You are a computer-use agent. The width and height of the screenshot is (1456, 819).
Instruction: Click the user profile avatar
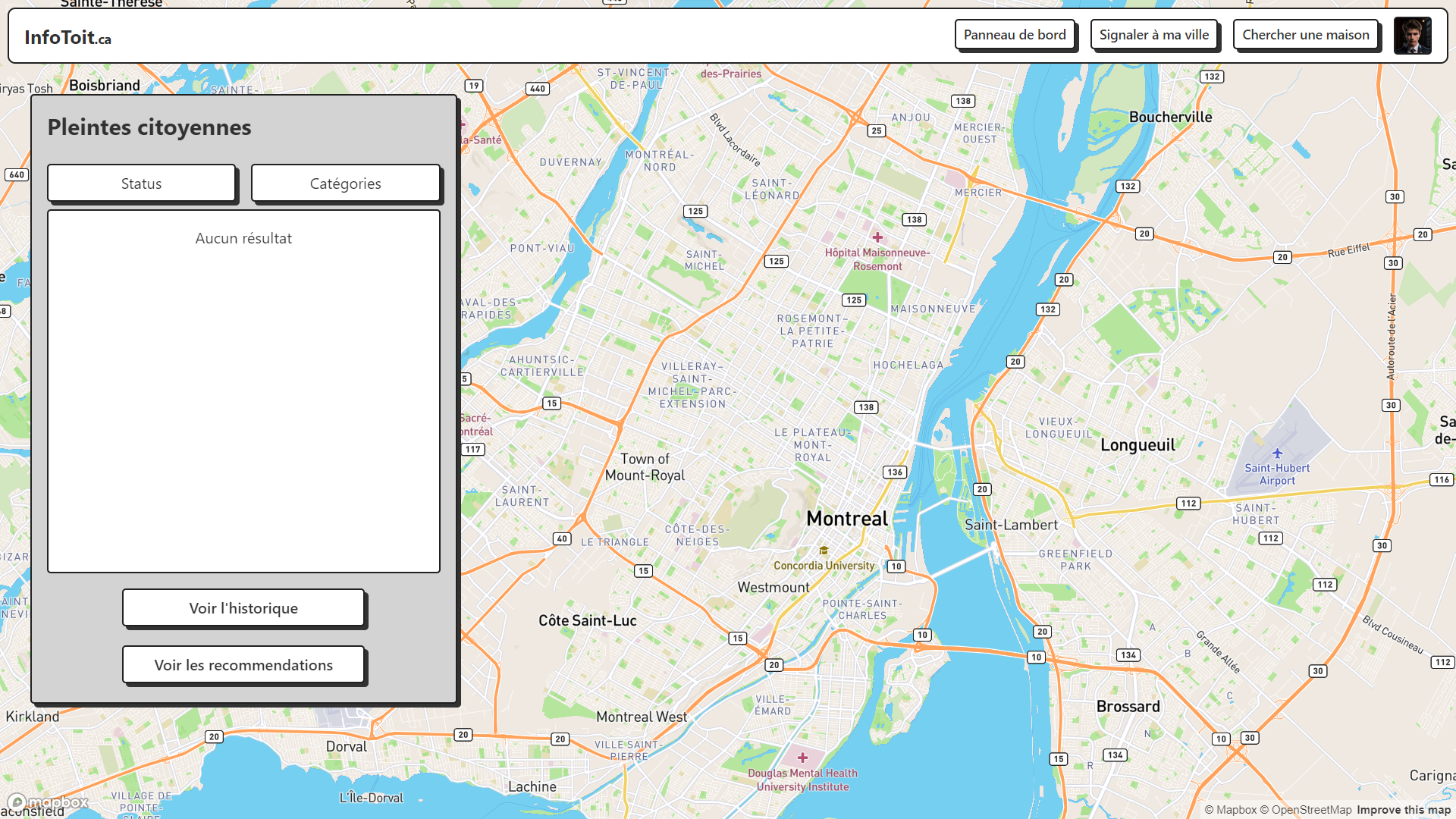point(1412,36)
